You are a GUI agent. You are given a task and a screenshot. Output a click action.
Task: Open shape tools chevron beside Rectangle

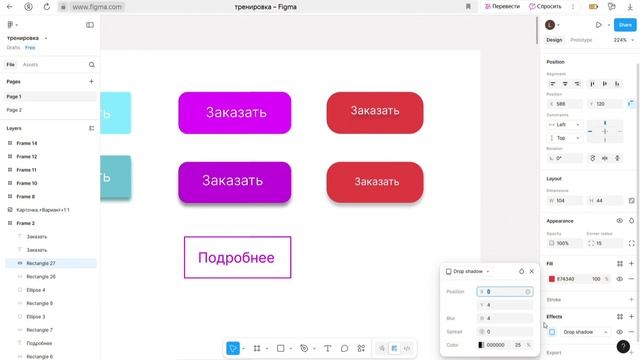tap(291, 349)
